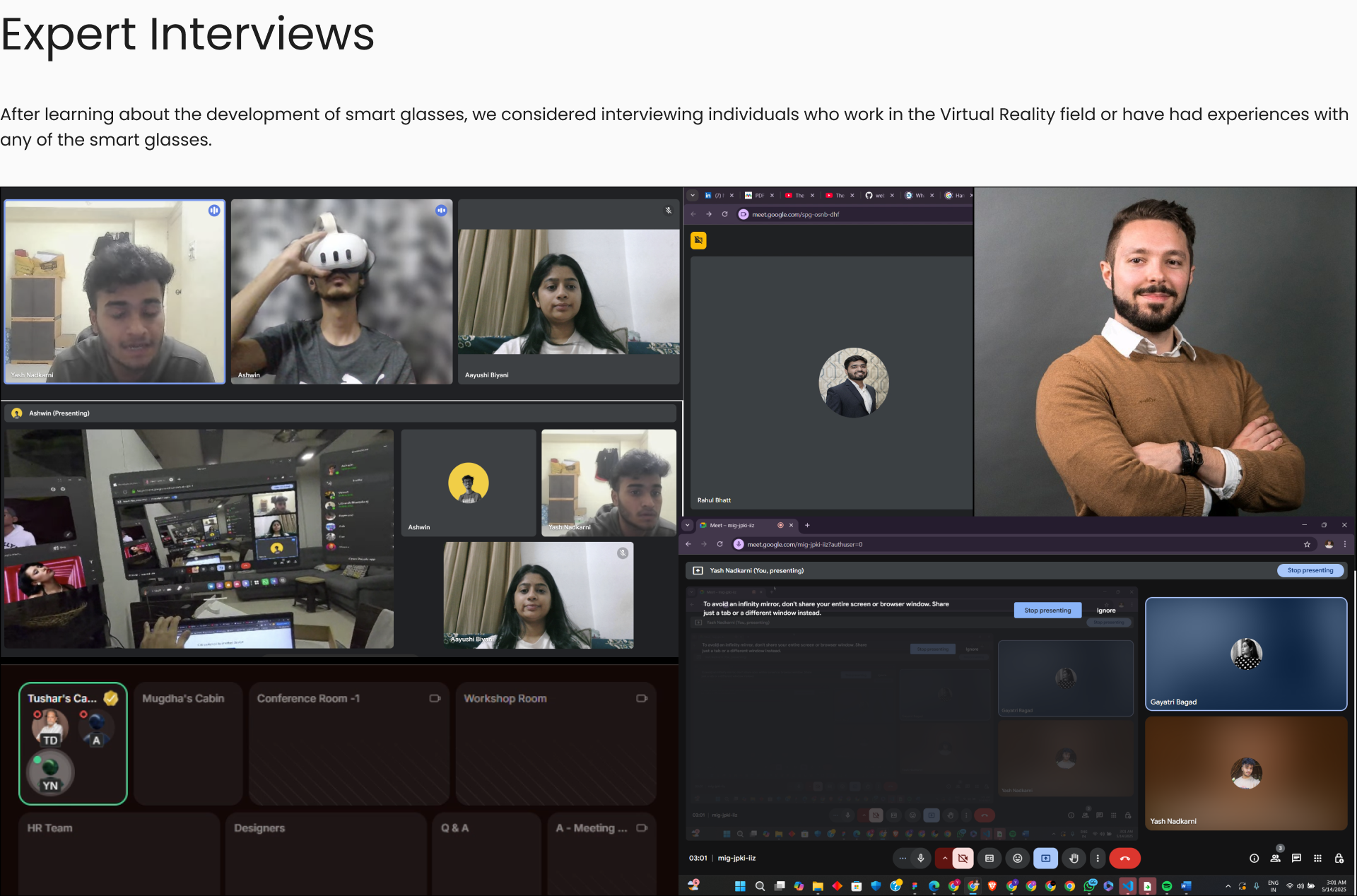
Task: Open more options three-dot menu in Meet
Action: [x=1098, y=858]
